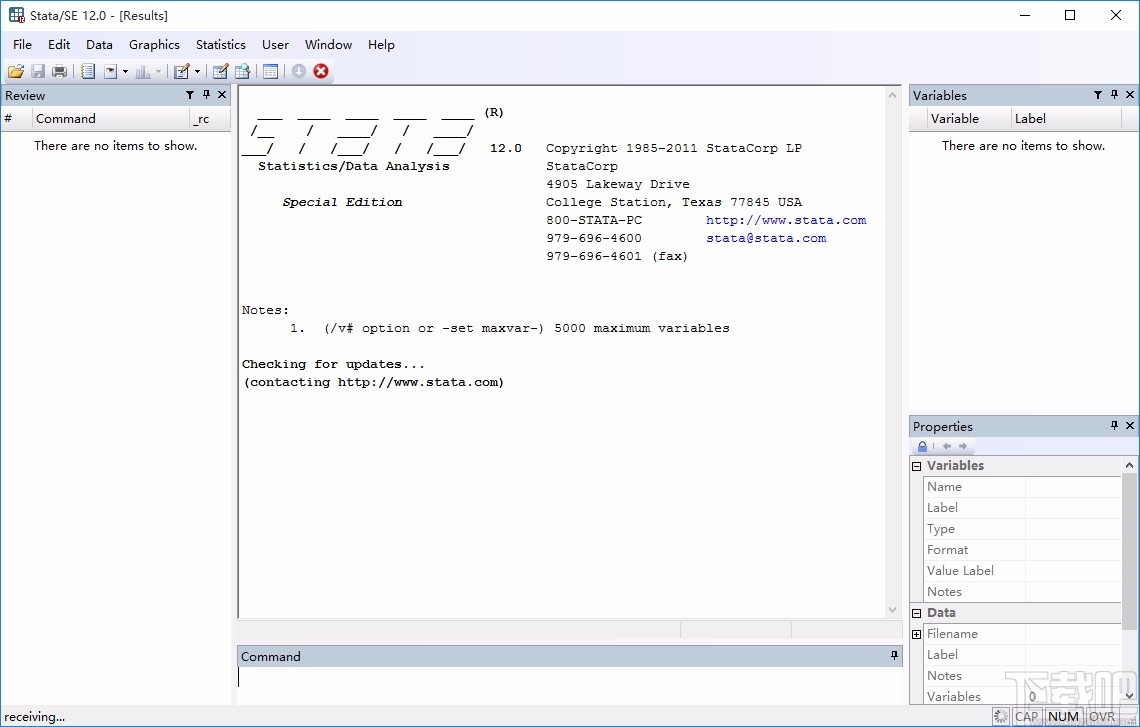
Task: Click the Properties panel scrollbar thumb
Action: point(1129,550)
